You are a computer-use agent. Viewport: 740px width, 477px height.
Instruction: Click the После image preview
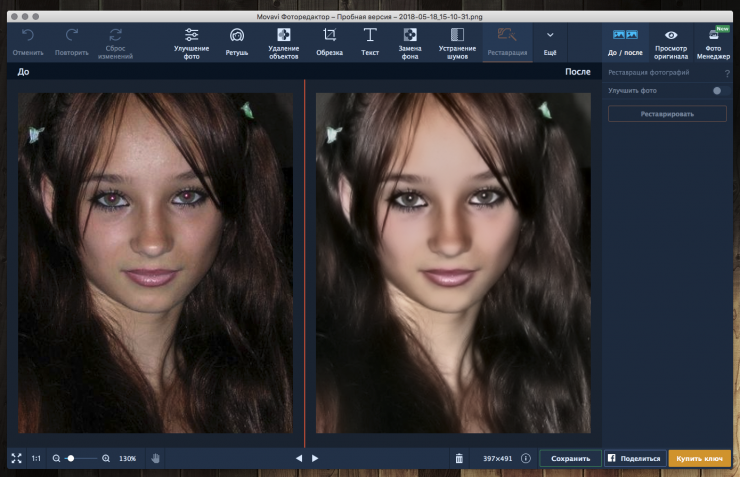pyautogui.click(x=453, y=263)
